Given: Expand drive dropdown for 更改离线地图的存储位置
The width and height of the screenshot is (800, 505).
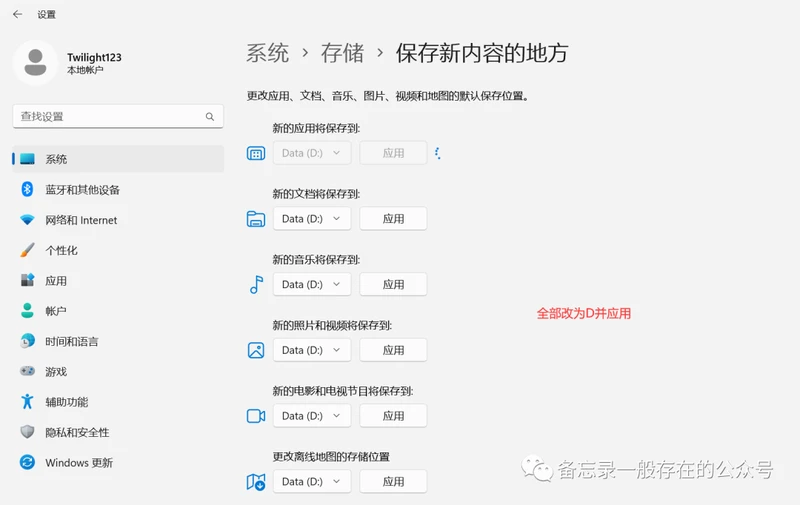Looking at the screenshot, I should click(x=312, y=481).
